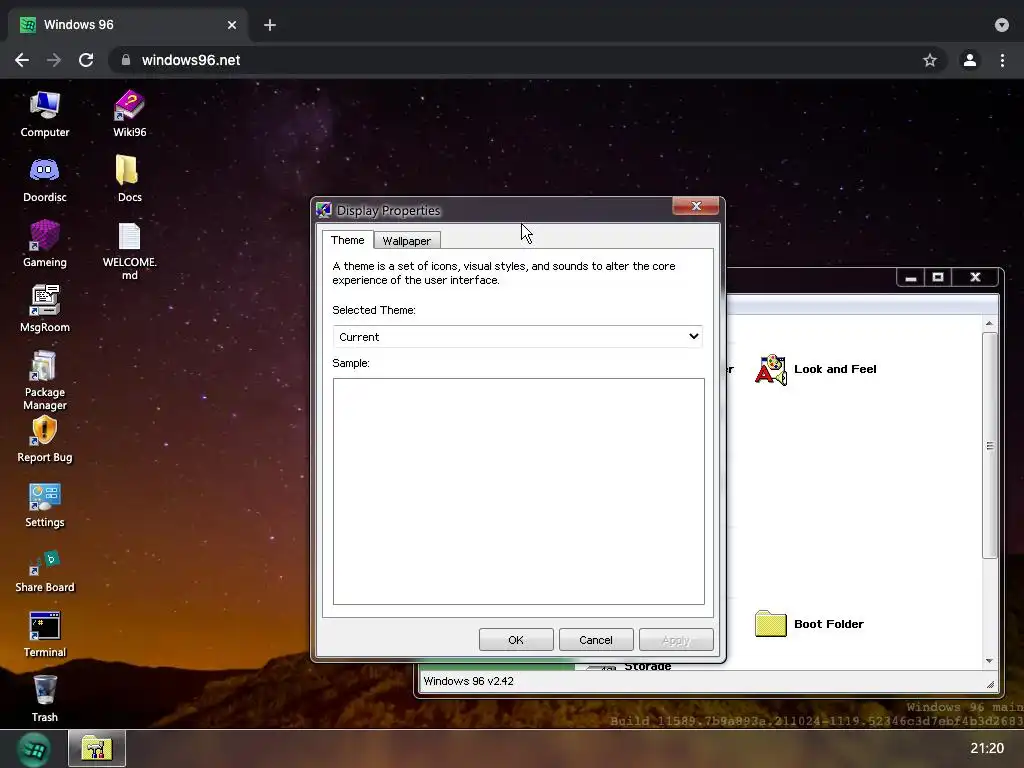1024x768 pixels.
Task: Open the Computer desktop icon
Action: (x=44, y=114)
